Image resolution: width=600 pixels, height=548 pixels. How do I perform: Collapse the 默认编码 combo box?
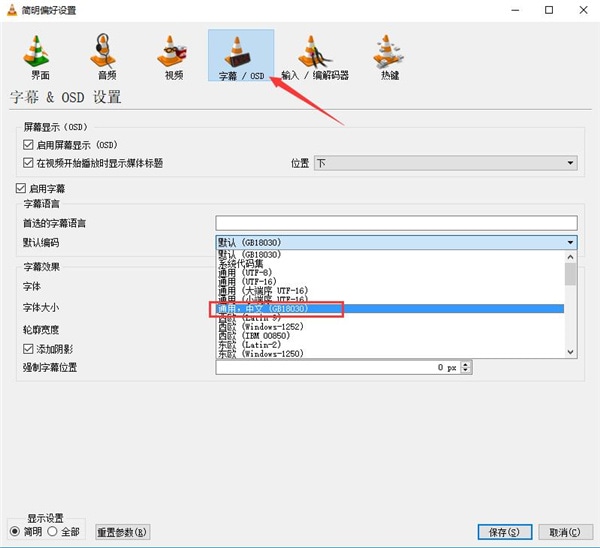click(396, 242)
